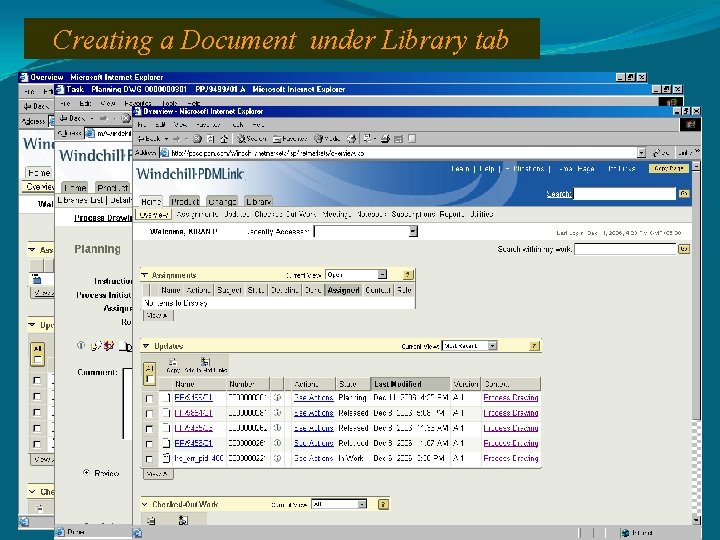720x540 pixels.
Task: Click the Refresh icon in front IE toolbar
Action: [211, 139]
